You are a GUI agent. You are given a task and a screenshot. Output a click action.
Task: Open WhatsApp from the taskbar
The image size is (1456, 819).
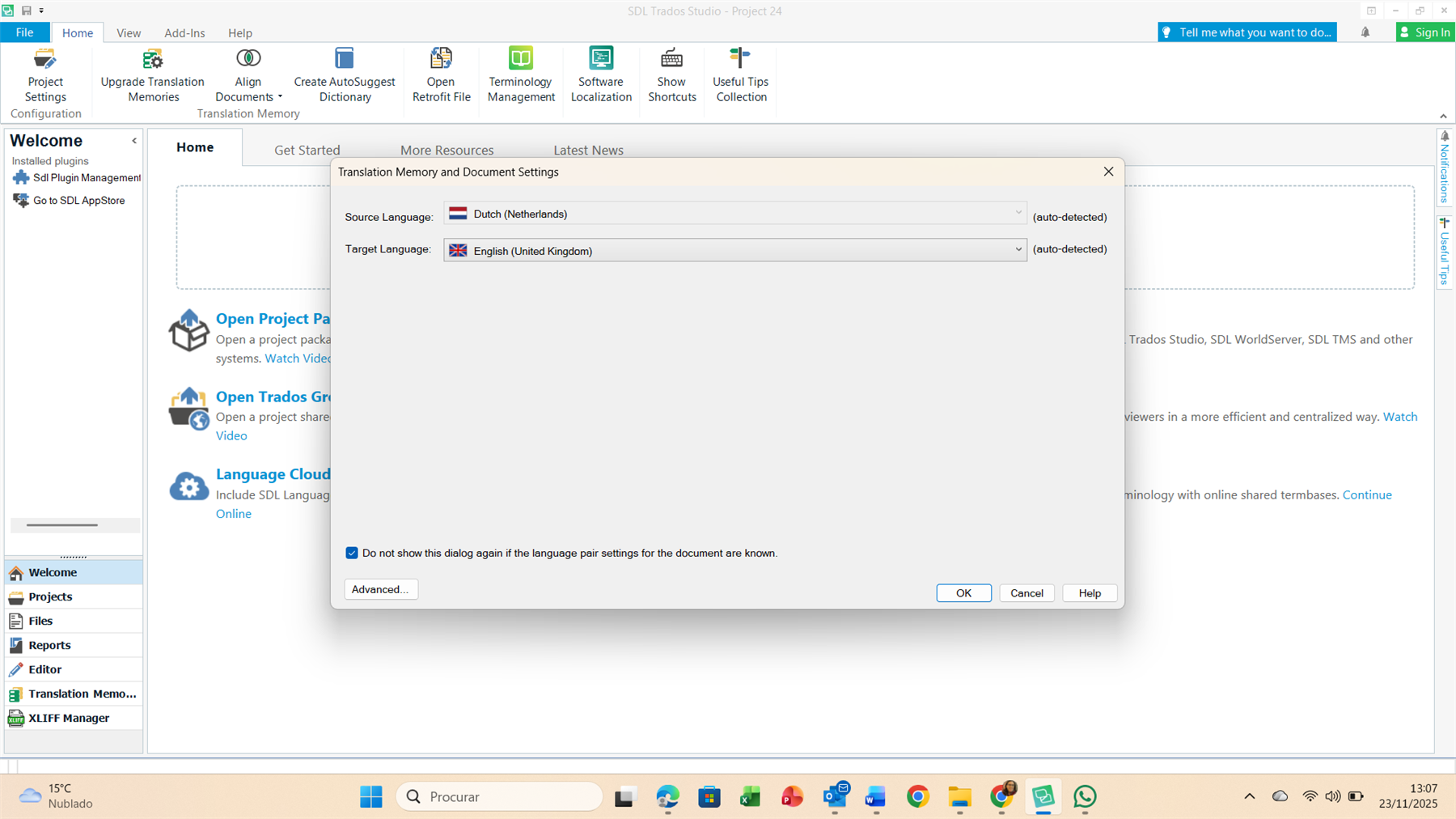(x=1085, y=796)
